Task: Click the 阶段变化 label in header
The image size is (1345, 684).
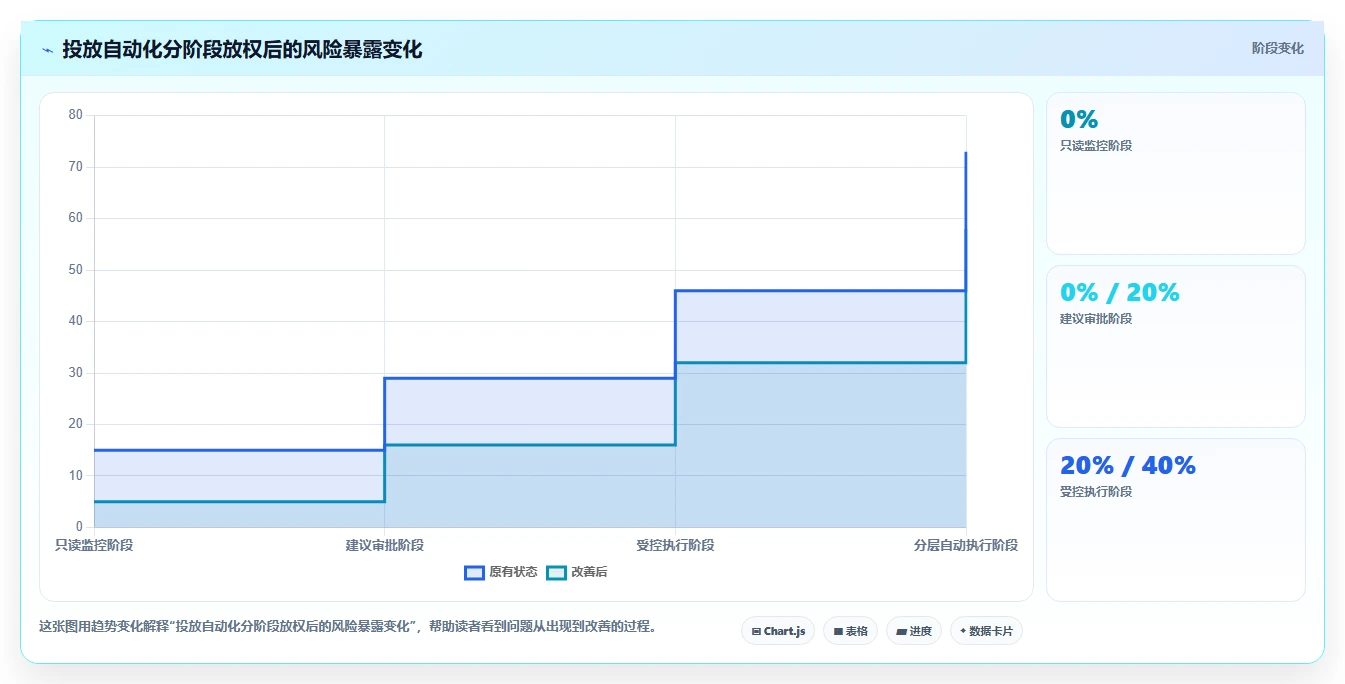Action: tap(1277, 48)
